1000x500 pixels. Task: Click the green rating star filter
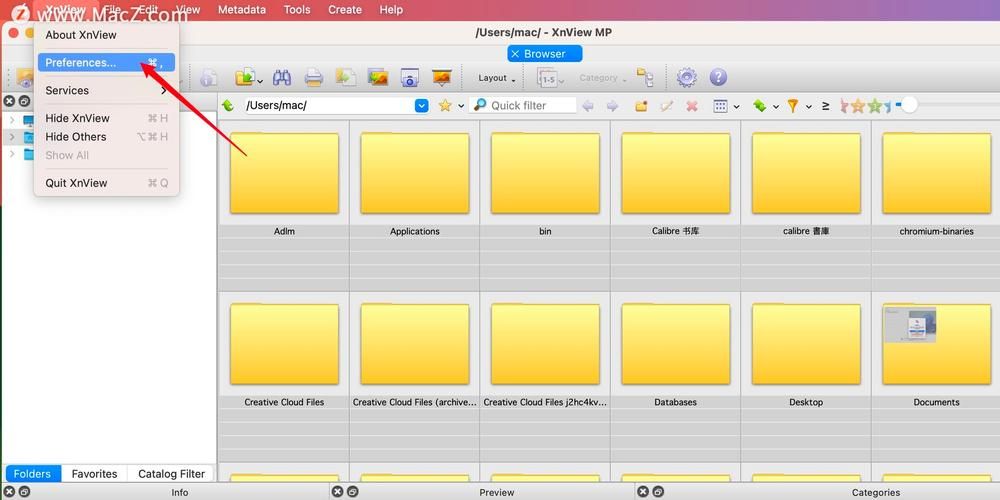874,106
